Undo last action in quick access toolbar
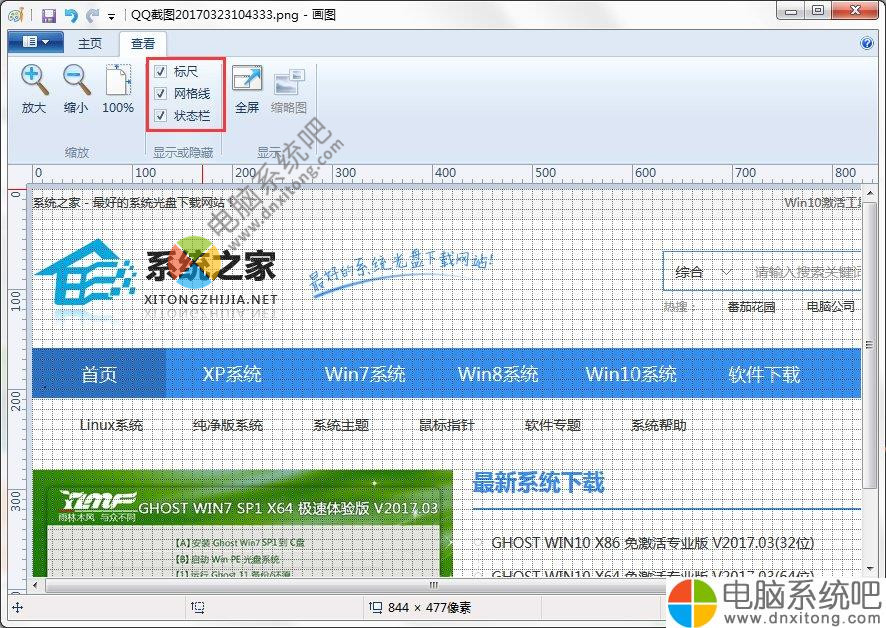The width and height of the screenshot is (886, 628). click(71, 15)
